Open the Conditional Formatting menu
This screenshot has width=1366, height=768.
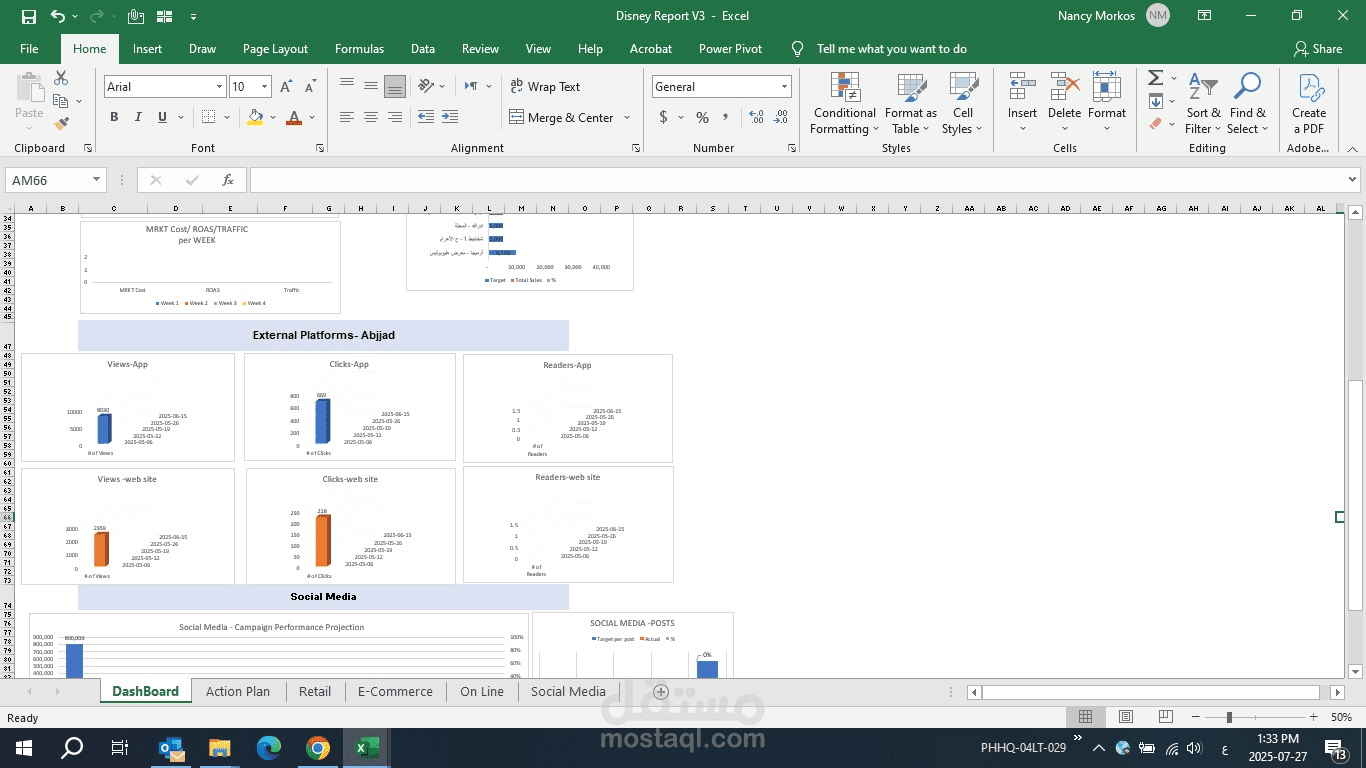click(844, 103)
